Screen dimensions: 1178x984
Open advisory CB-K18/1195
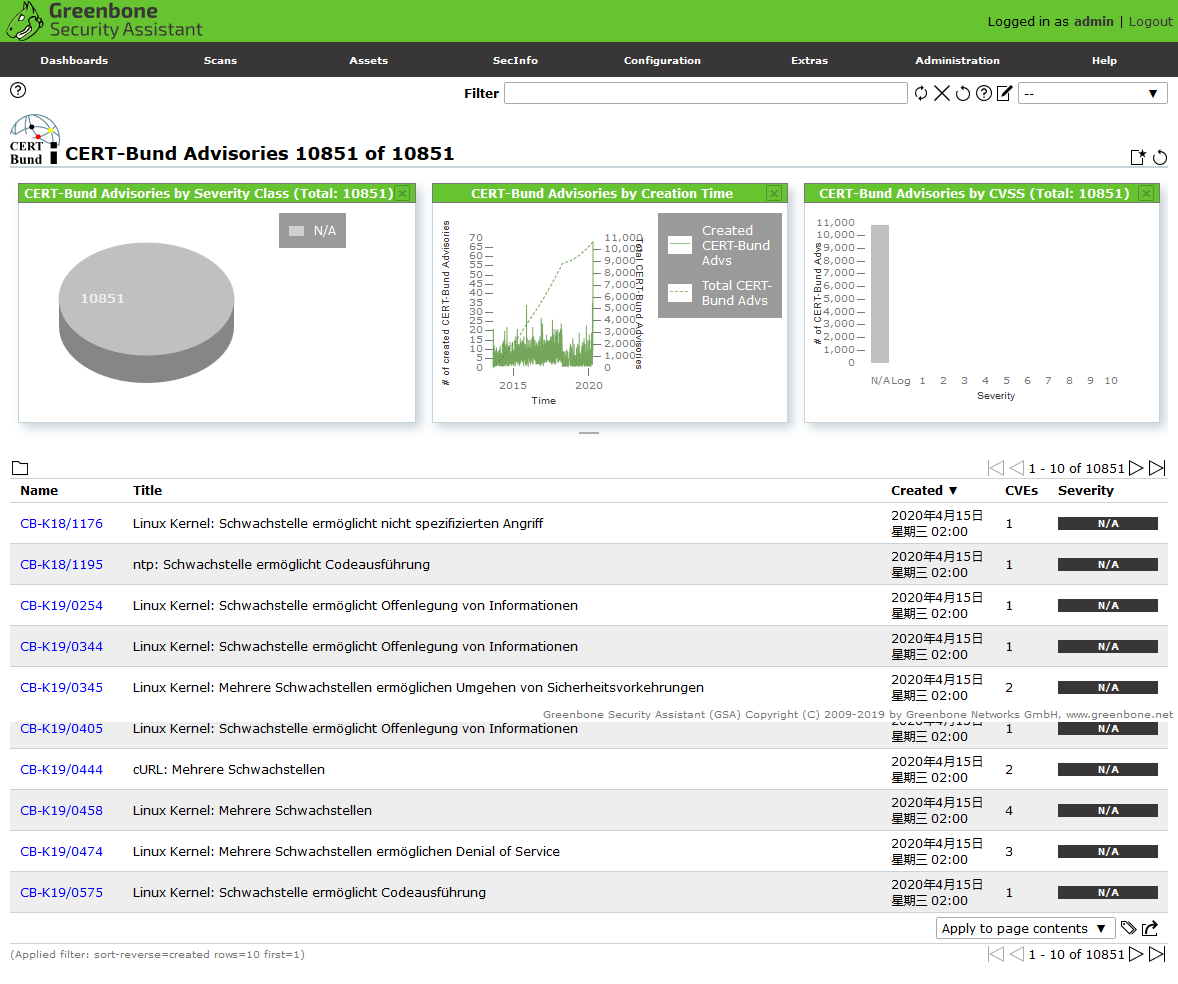(x=62, y=564)
